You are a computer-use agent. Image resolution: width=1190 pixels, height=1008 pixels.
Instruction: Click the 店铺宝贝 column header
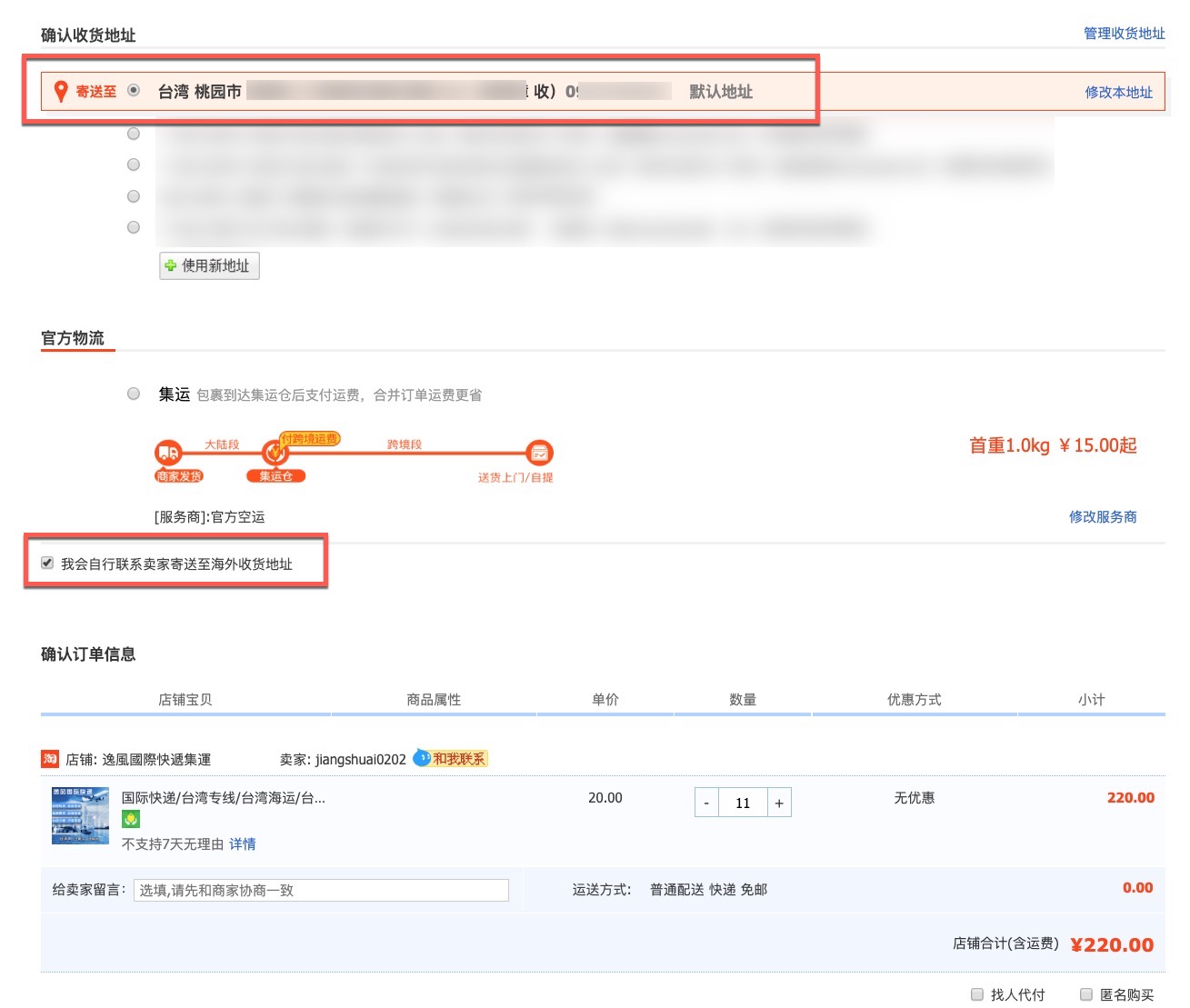pos(185,700)
